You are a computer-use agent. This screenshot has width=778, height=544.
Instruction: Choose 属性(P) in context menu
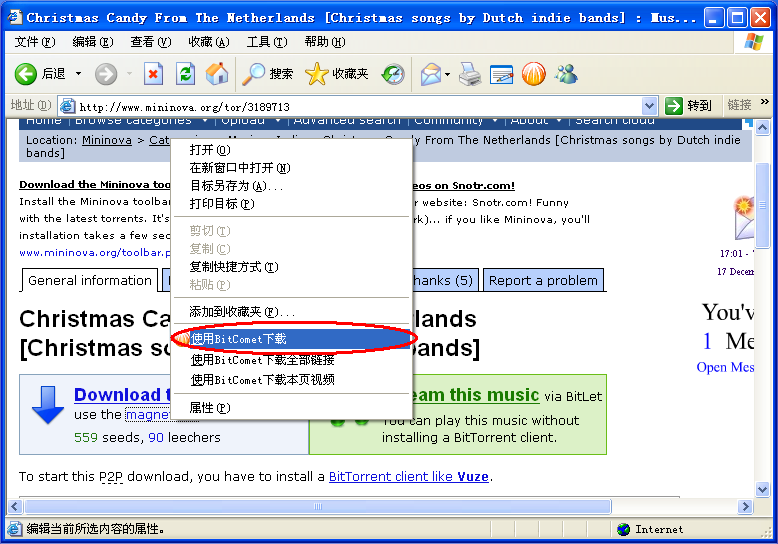(x=291, y=408)
